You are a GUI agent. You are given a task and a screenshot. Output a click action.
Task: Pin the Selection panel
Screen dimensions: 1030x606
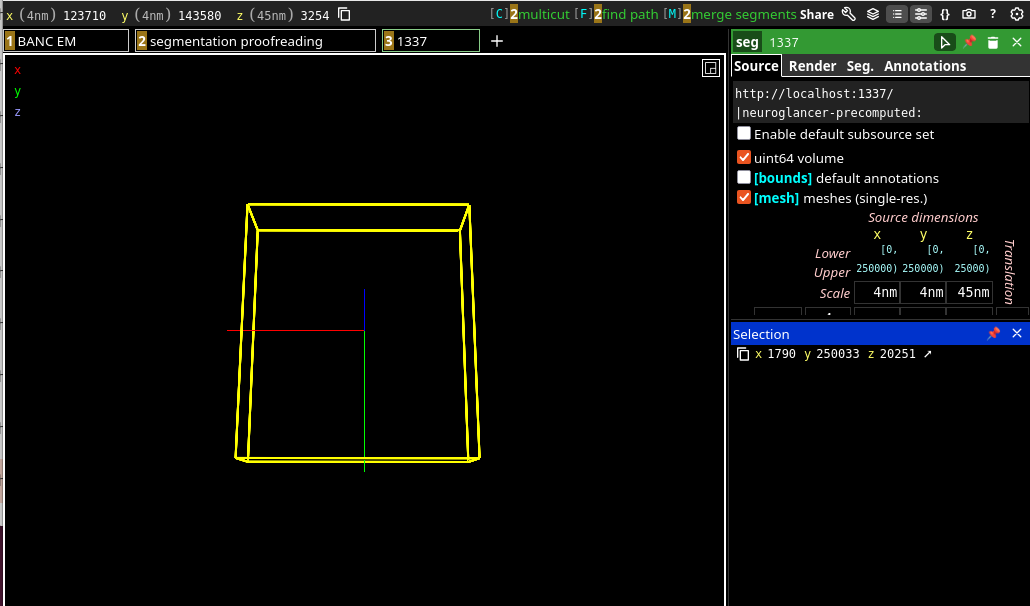(x=993, y=334)
